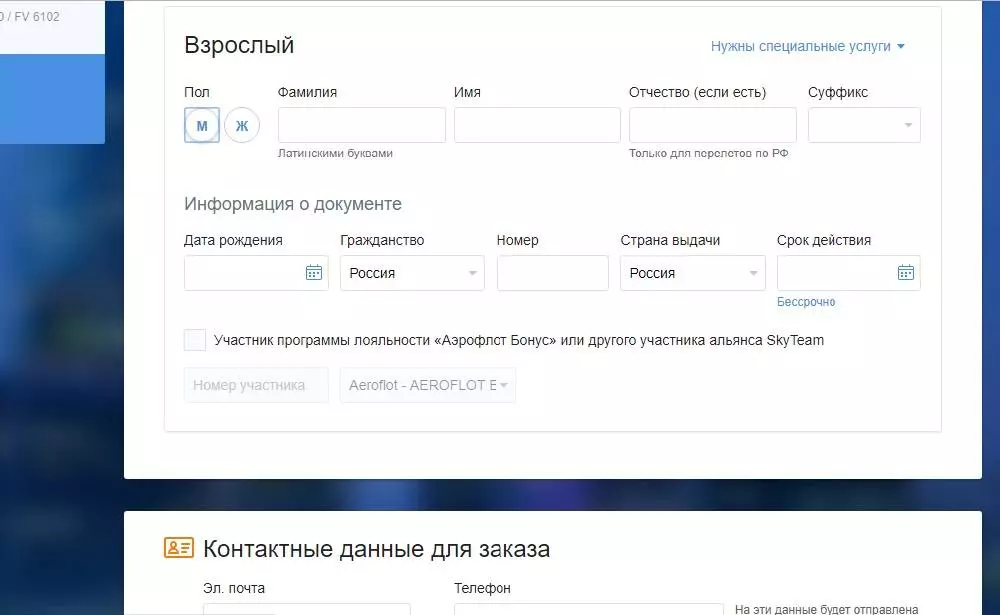Screen dimensions: 1000x615
Task: Select male gender М
Action: point(201,125)
